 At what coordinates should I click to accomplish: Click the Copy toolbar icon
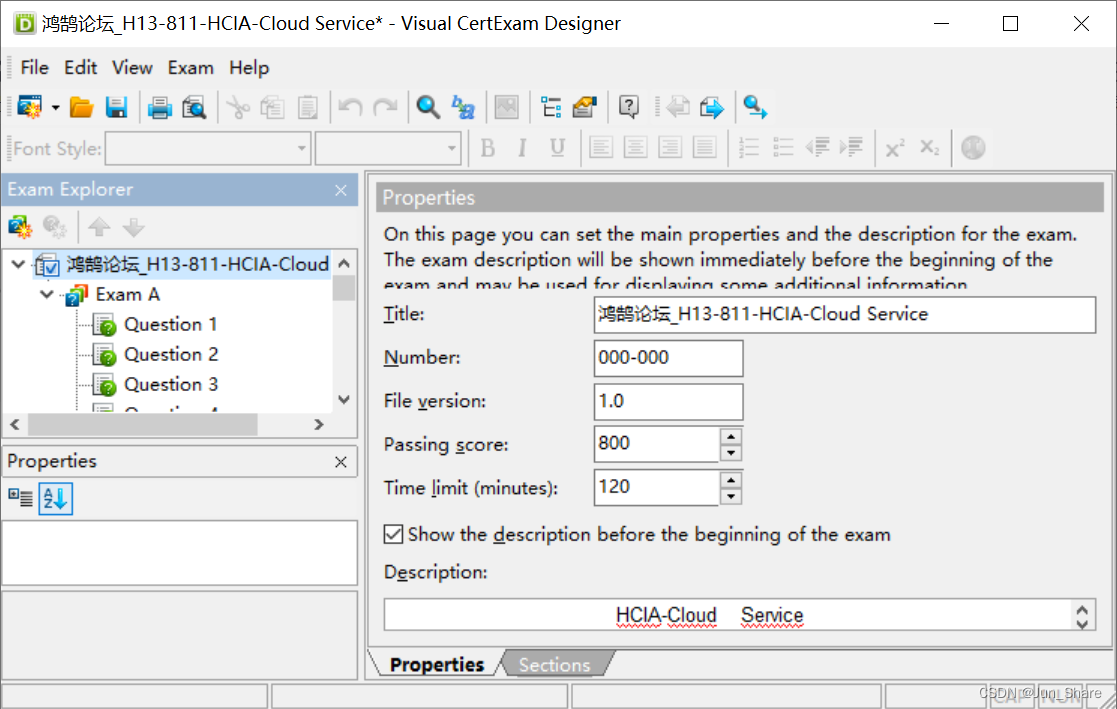272,108
